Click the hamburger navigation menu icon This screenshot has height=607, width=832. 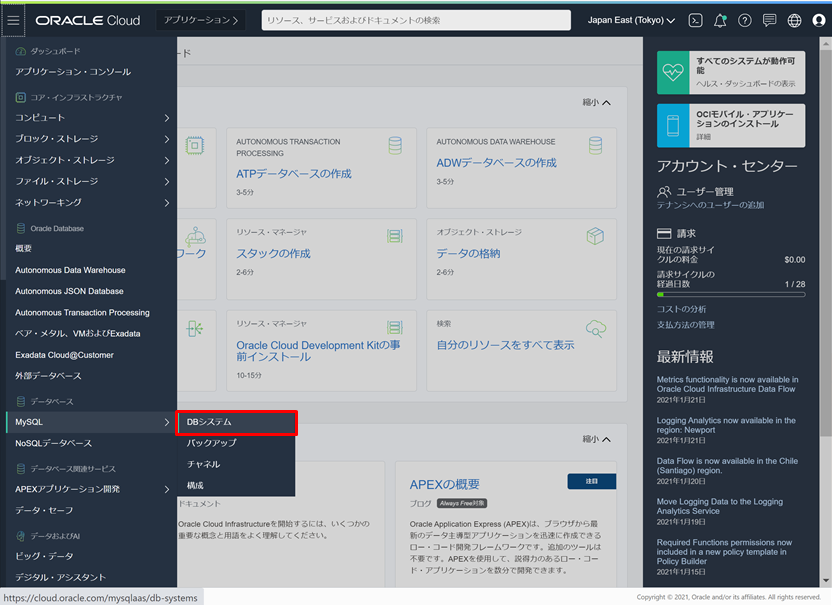click(x=14, y=20)
